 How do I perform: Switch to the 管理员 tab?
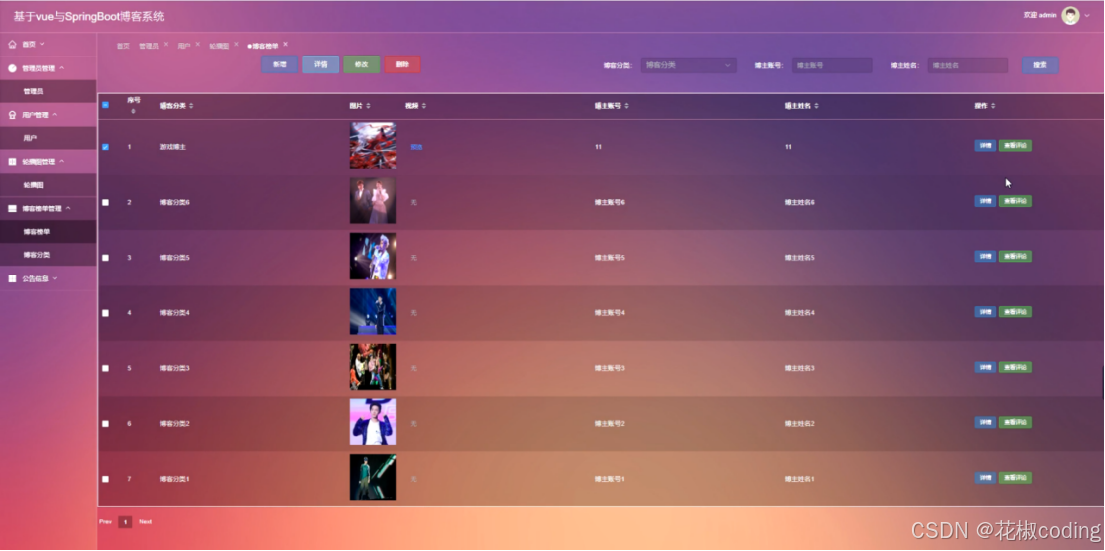tap(149, 47)
